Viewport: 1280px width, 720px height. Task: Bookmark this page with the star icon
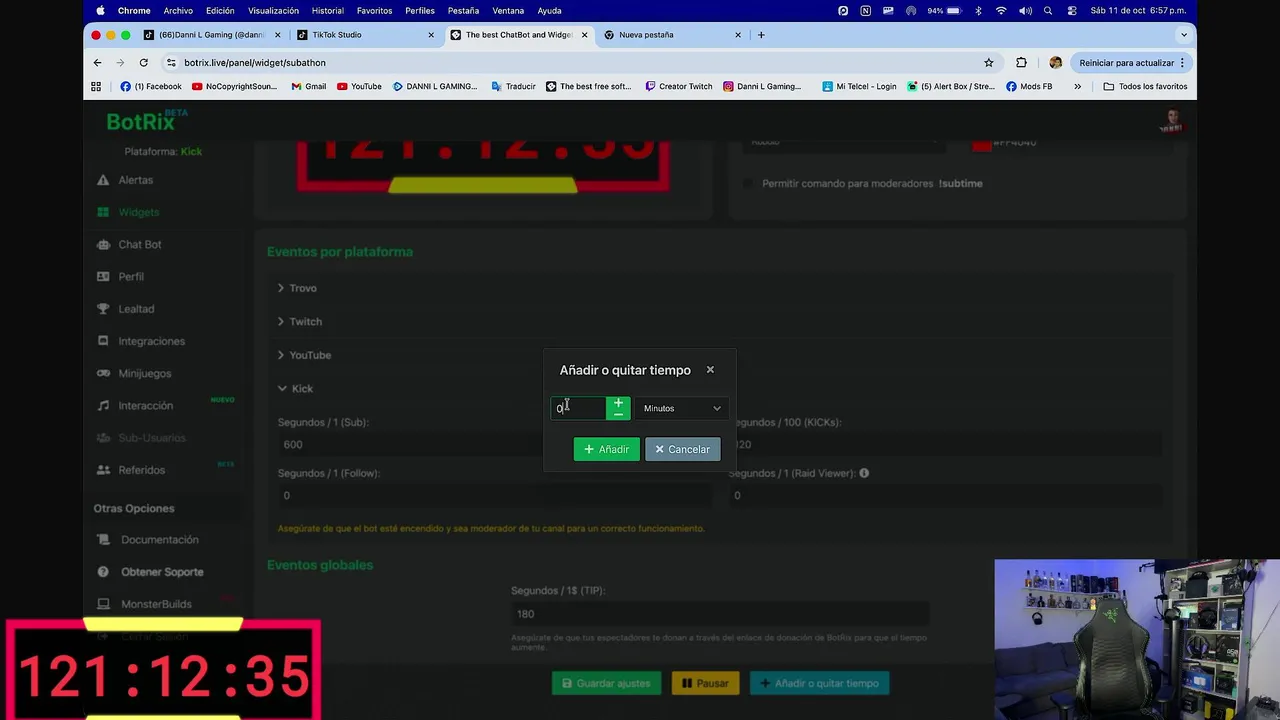point(989,62)
